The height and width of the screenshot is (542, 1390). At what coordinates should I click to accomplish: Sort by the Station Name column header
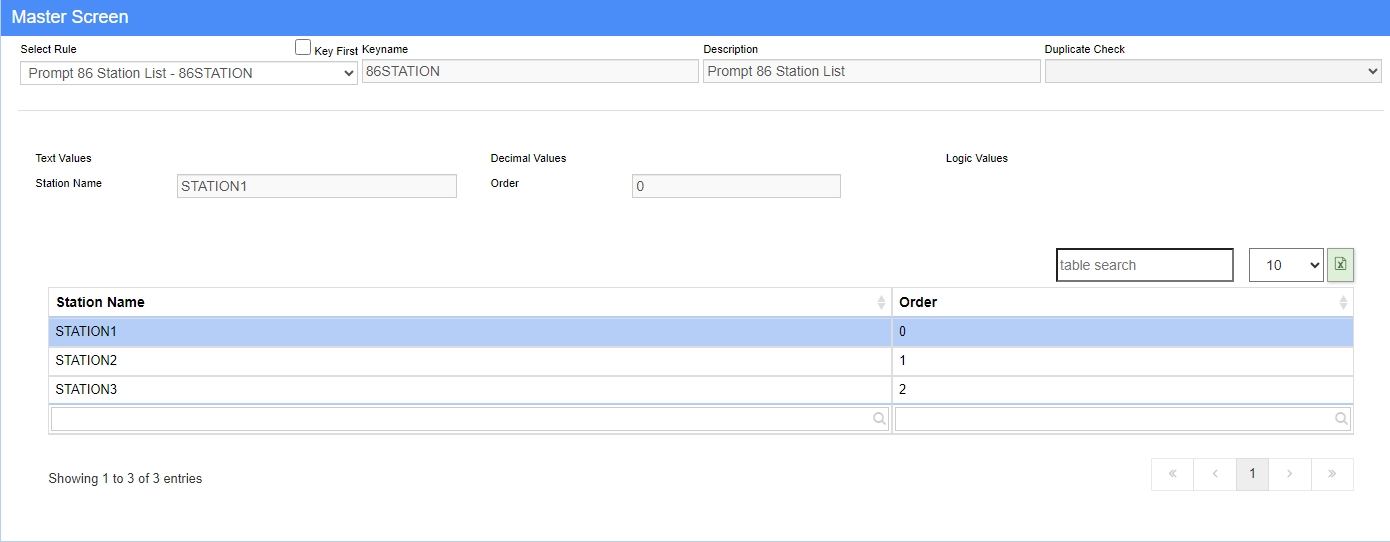pyautogui.click(x=470, y=302)
